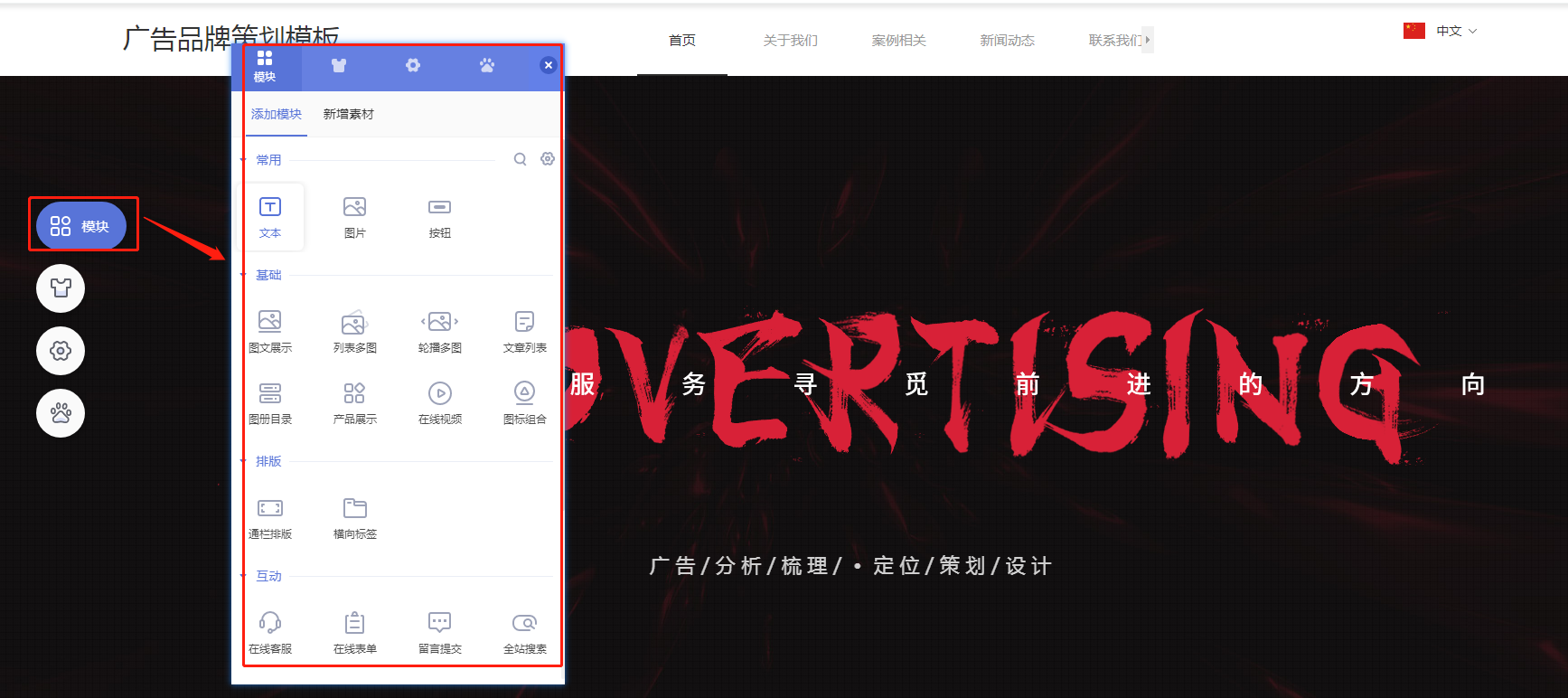Add the 按钮 button module

click(x=440, y=217)
